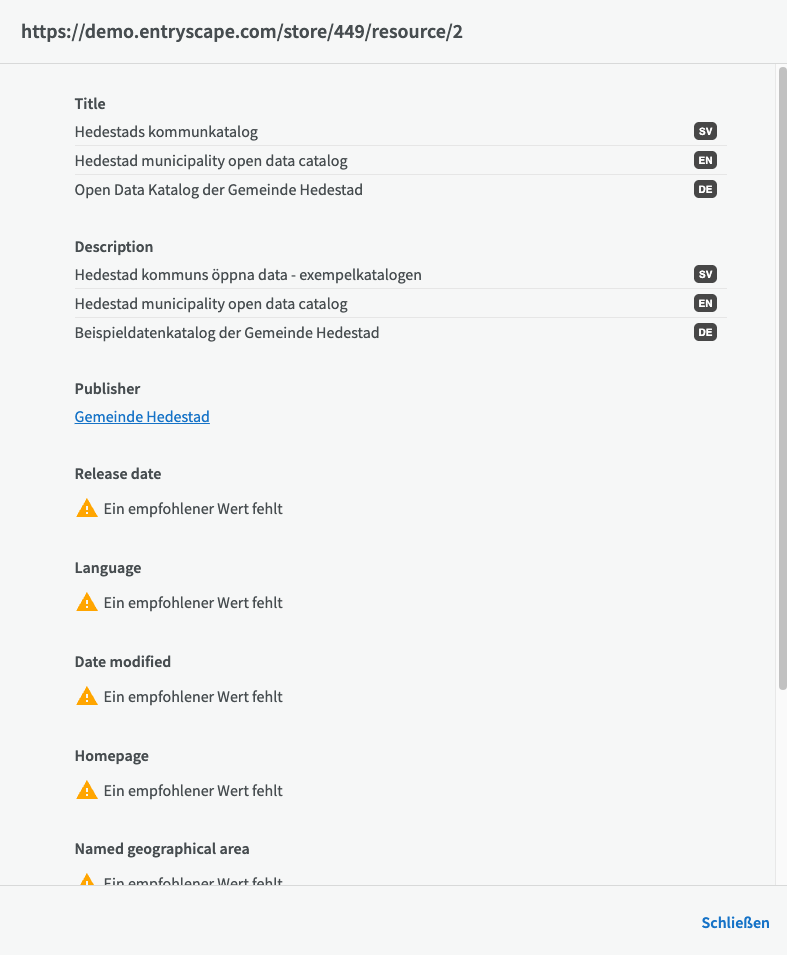The width and height of the screenshot is (787, 955).
Task: Click the DE badge beside Open Data Katalog
Action: click(705, 189)
